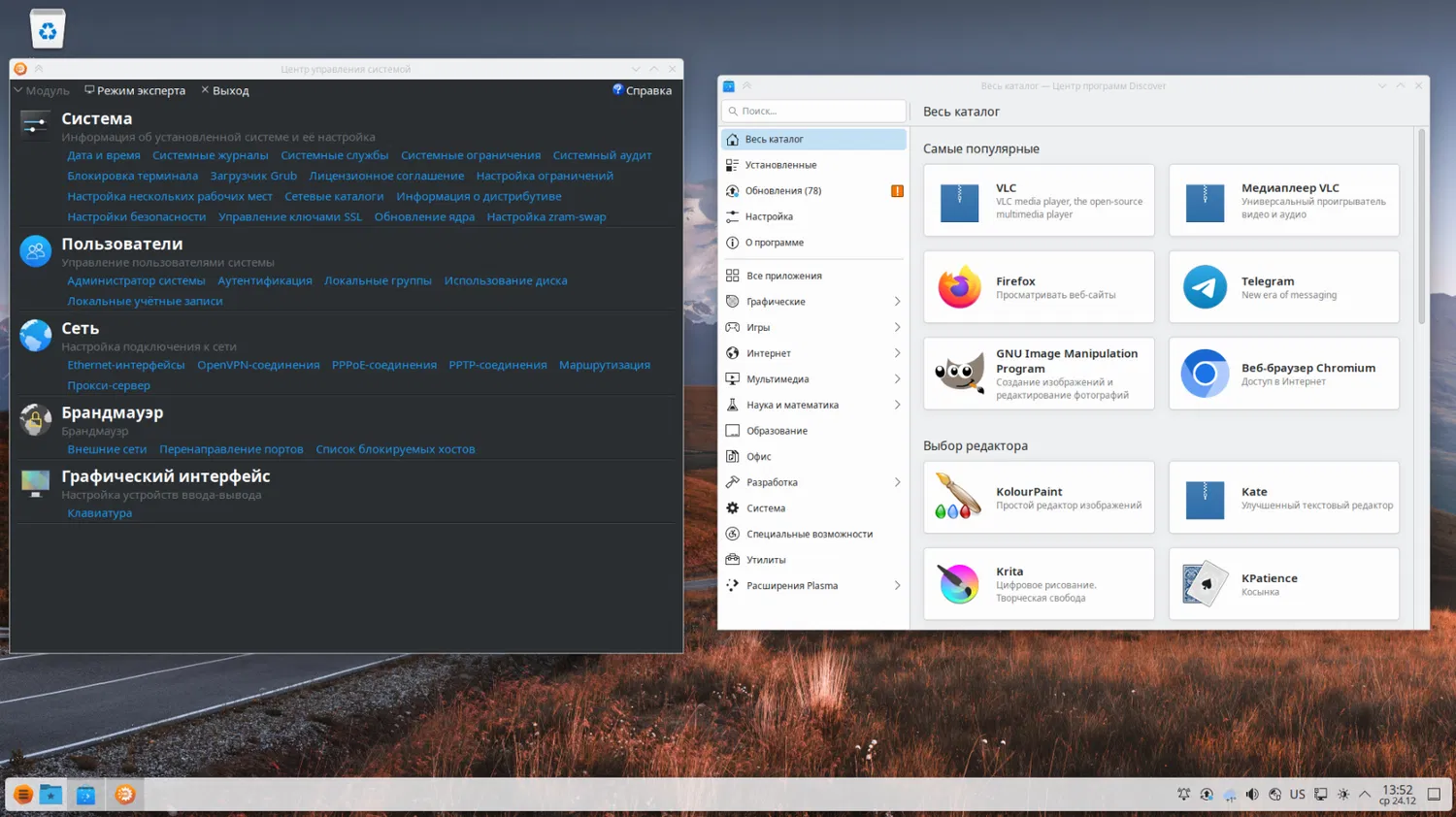This screenshot has width=1456, height=817.
Task: Click the Discover catalog vertical scrollbar
Action: (1421, 226)
